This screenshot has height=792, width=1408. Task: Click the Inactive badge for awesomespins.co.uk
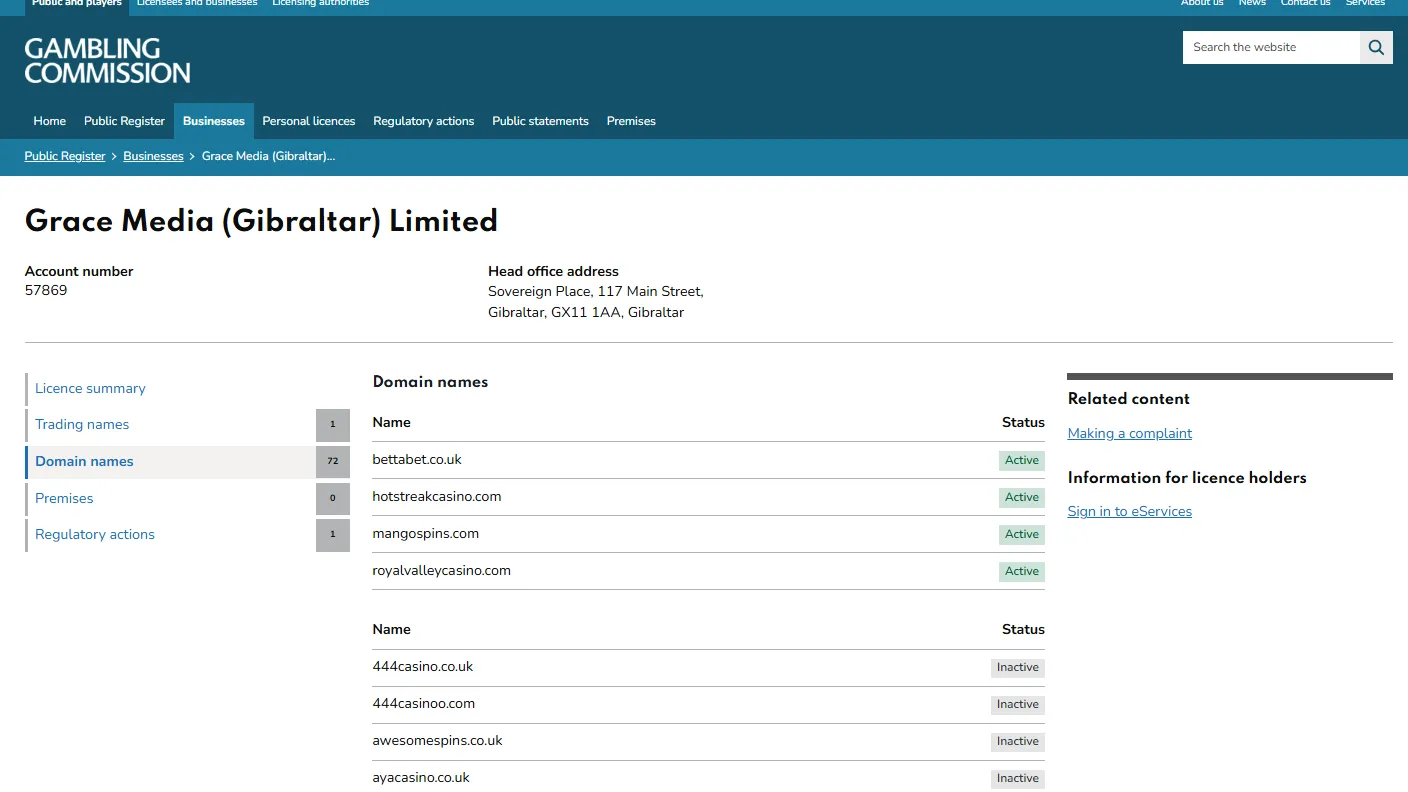pos(1018,741)
